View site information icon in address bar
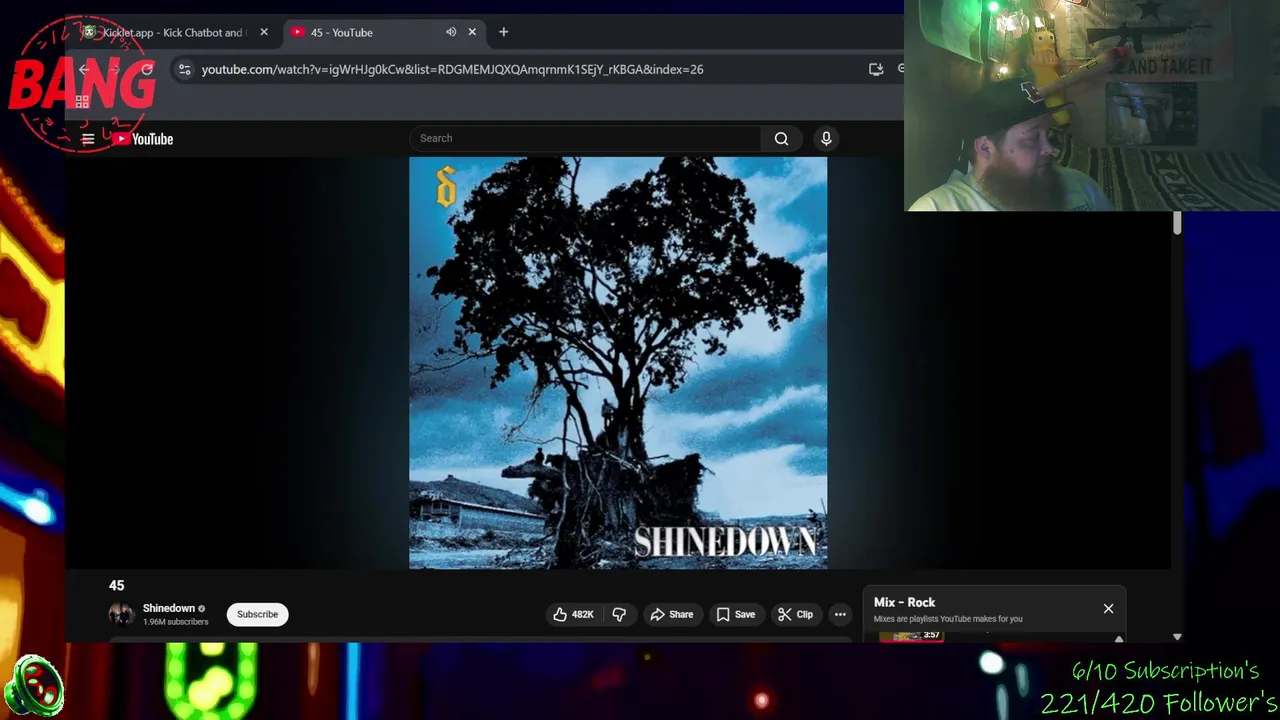The image size is (1280, 720). [x=184, y=69]
